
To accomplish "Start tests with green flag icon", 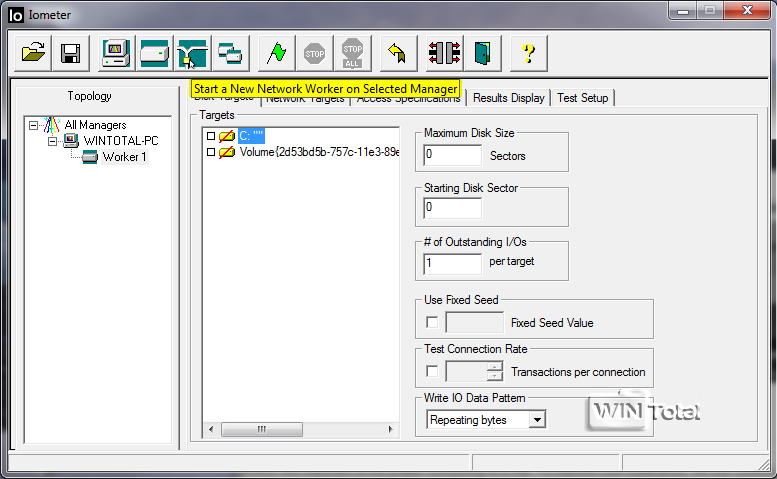I will [x=277, y=53].
